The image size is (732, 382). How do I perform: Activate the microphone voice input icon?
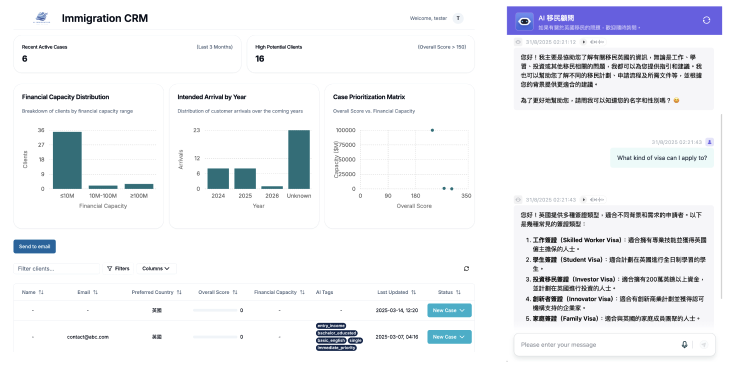pos(684,345)
